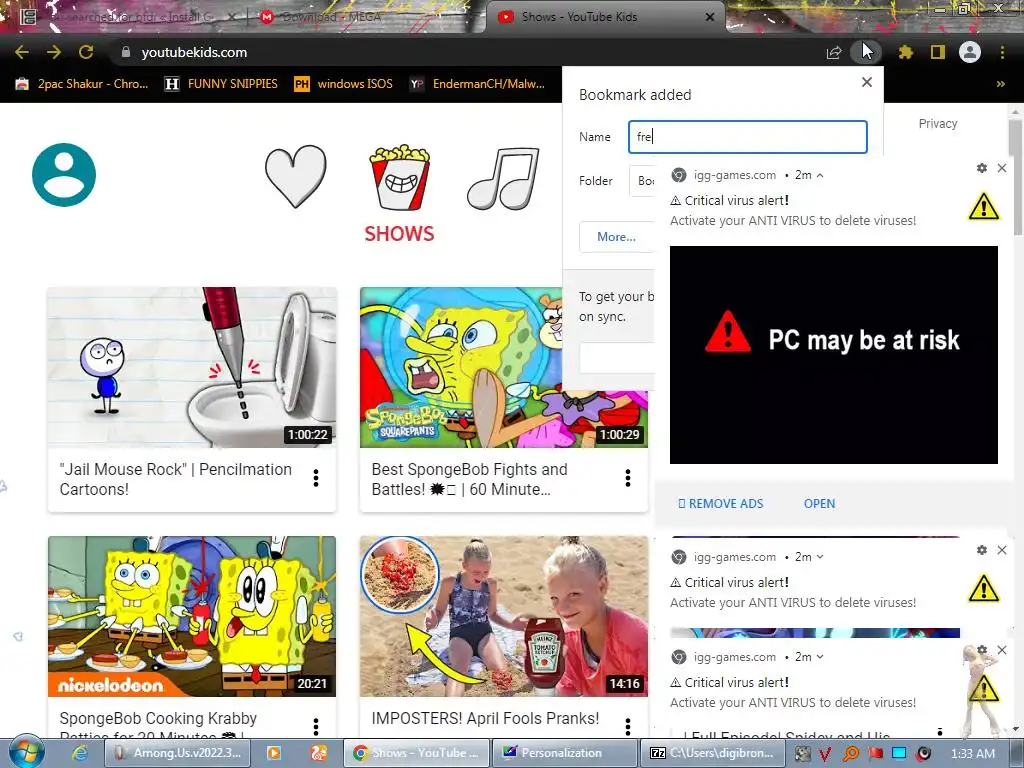Image resolution: width=1024 pixels, height=768 pixels.
Task: Open options menu for Best SpongeBob Fights video
Action: tap(628, 478)
